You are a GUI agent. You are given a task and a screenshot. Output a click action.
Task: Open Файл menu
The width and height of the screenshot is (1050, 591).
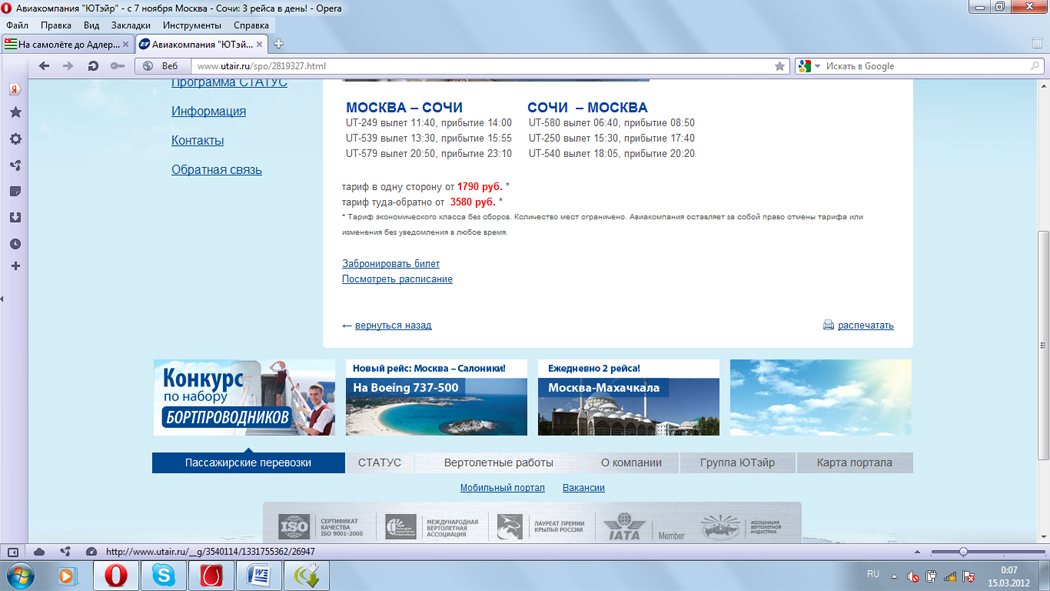coord(17,25)
